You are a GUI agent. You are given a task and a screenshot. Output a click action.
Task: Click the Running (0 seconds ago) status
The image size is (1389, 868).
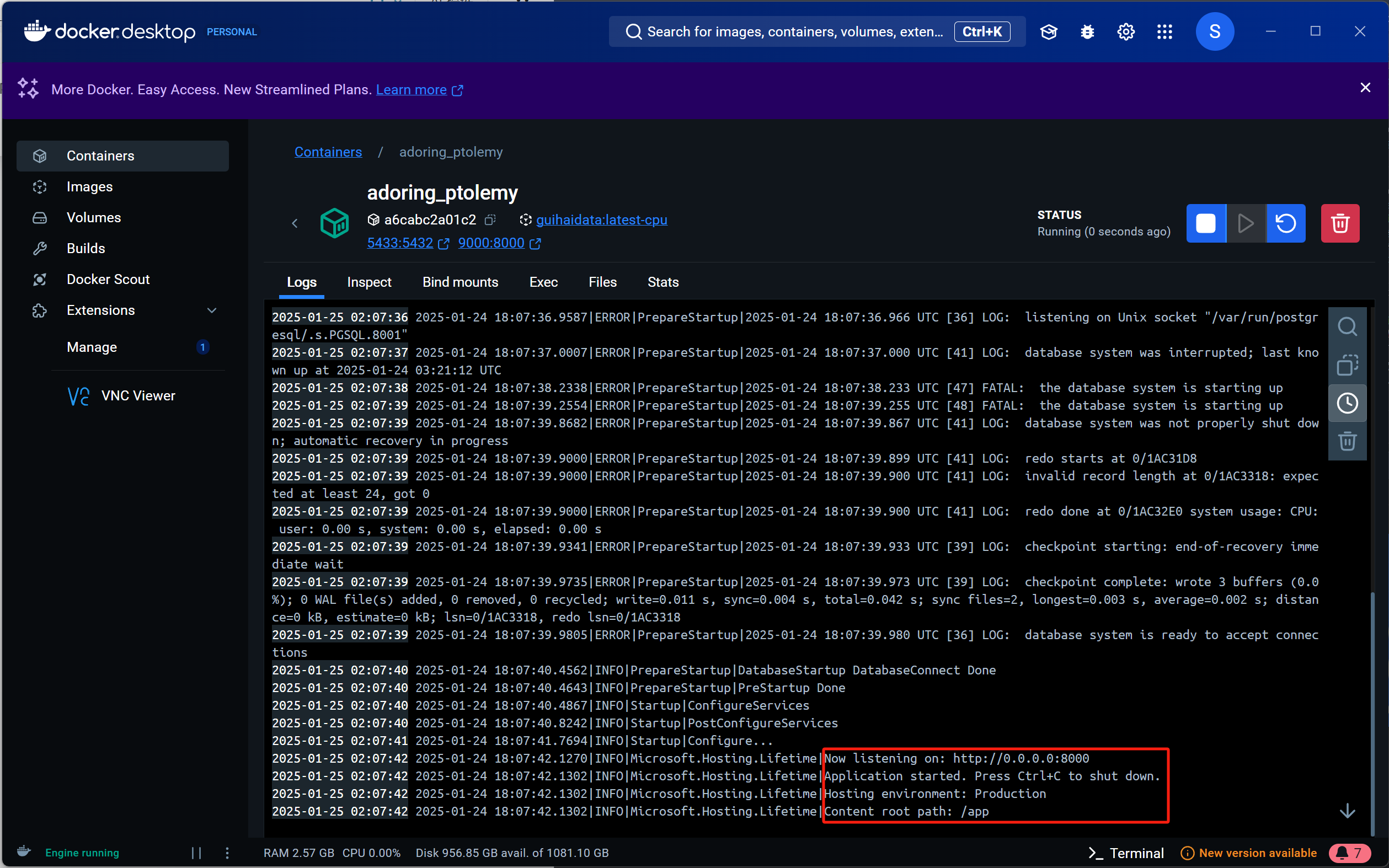(x=1104, y=232)
